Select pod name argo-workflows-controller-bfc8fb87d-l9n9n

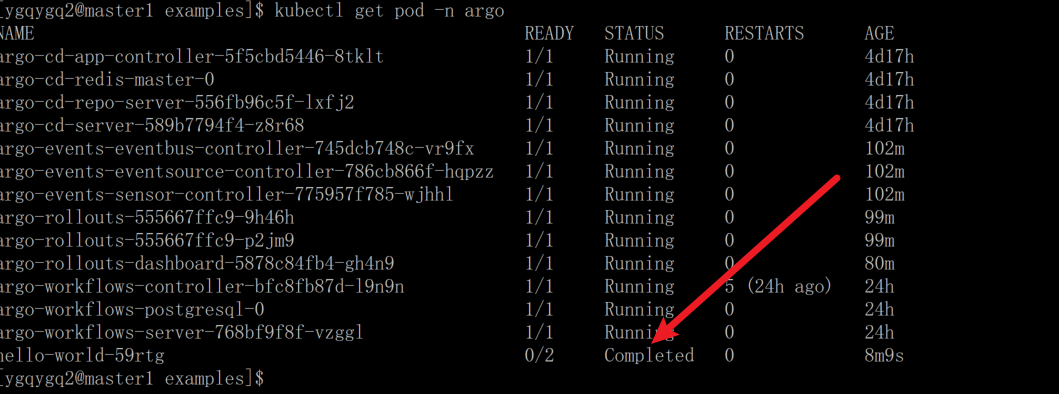click(x=202, y=287)
